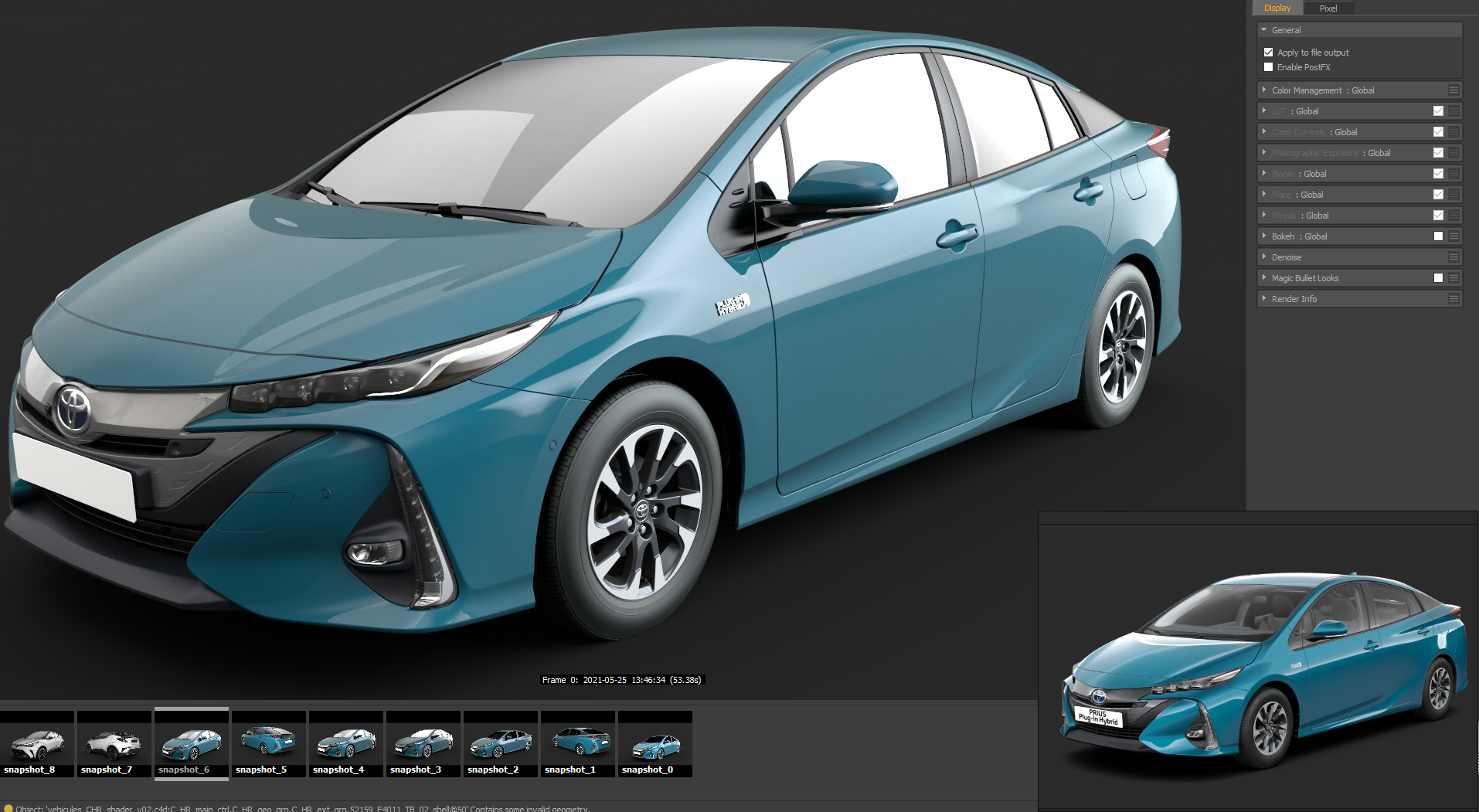Screen dimensions: 1479x812
Task: Click the yellow warning icon in status bar
Action: point(8,808)
